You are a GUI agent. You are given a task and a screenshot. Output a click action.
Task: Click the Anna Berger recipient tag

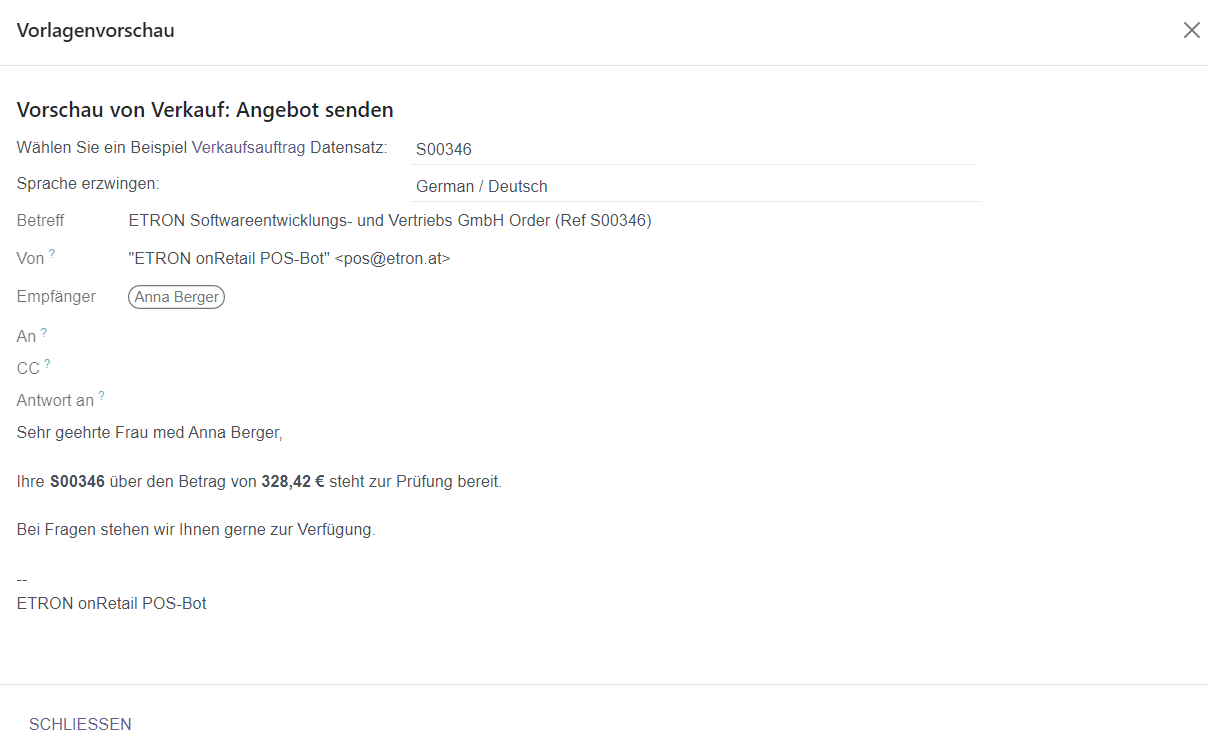point(176,297)
